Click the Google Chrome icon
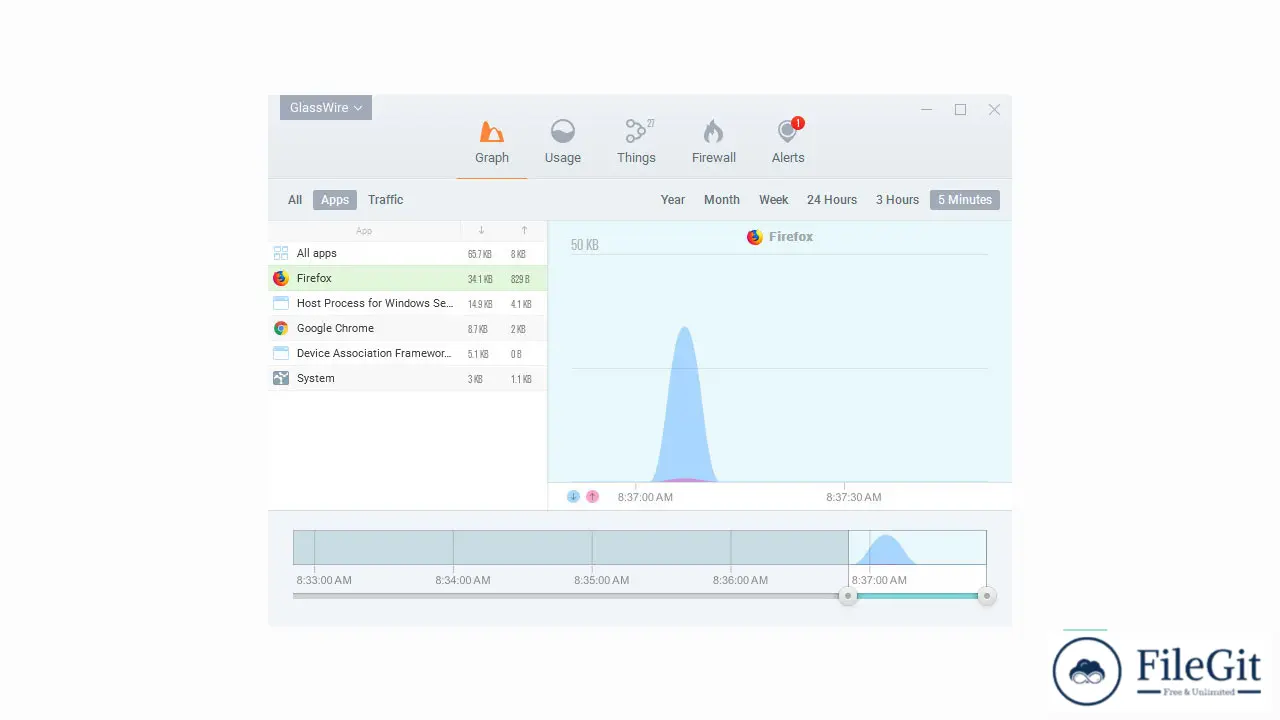This screenshot has height=720, width=1280. [281, 329]
